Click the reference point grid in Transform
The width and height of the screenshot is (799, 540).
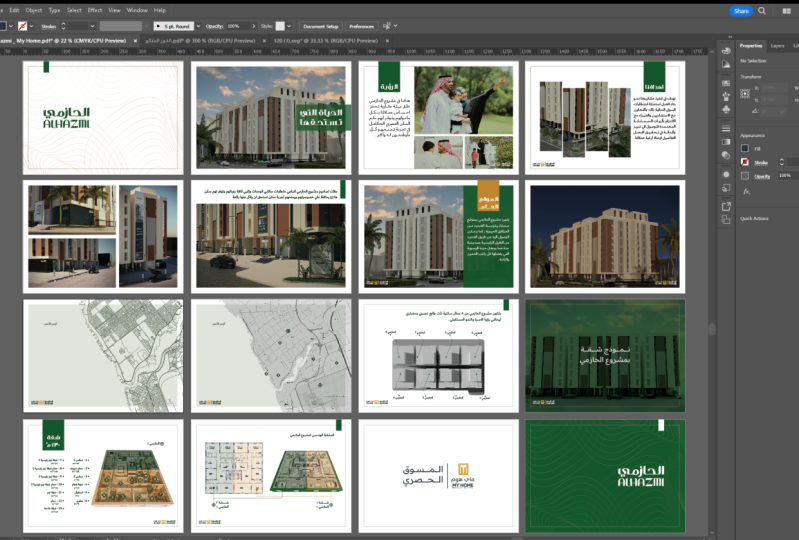(745, 93)
